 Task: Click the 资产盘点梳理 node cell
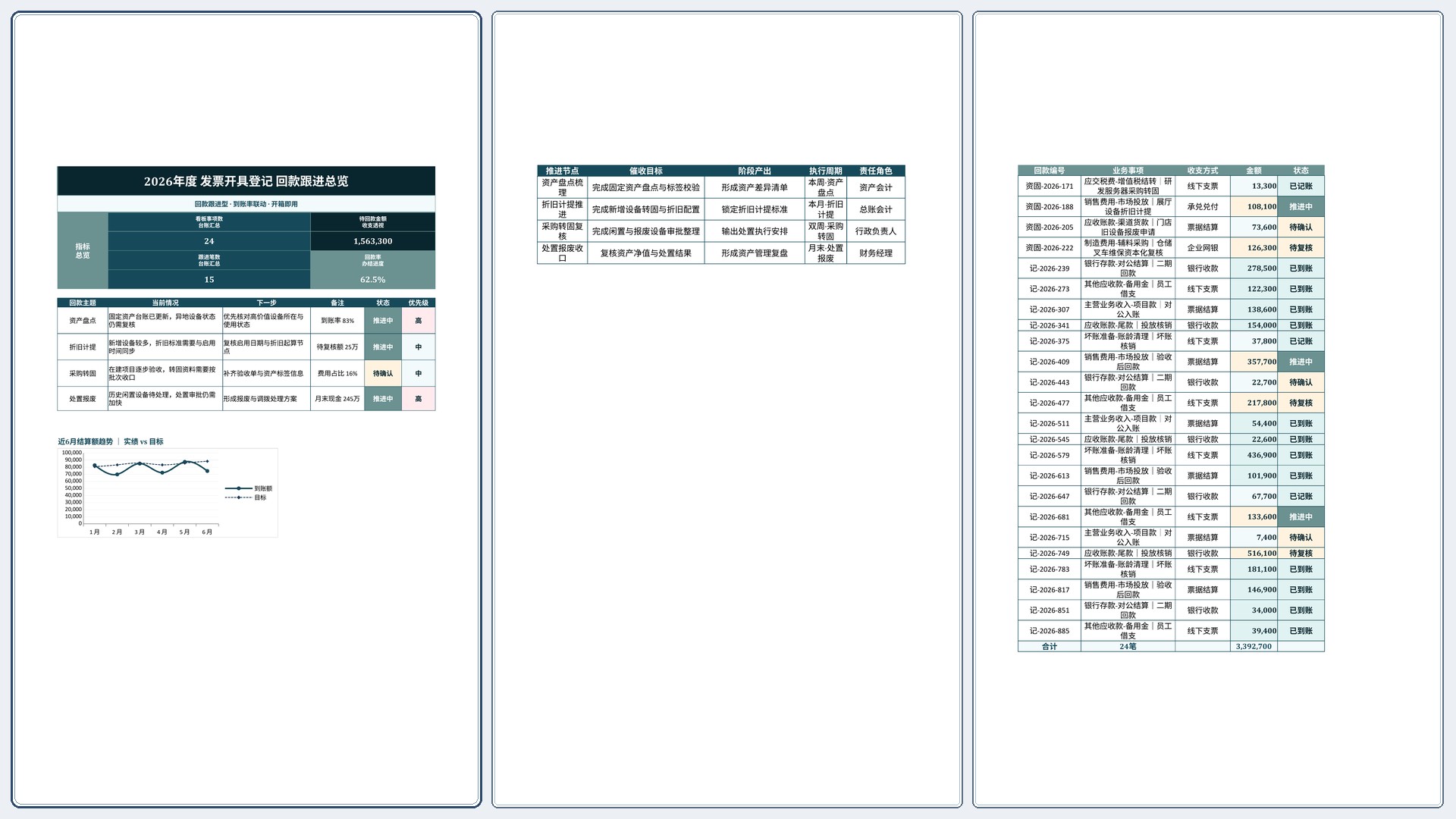coord(563,187)
